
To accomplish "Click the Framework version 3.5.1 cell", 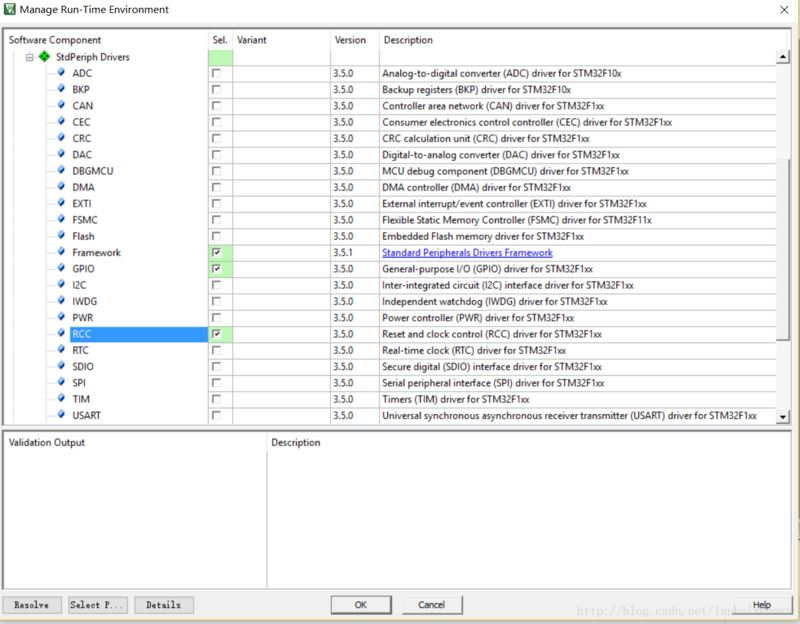I will 355,253.
